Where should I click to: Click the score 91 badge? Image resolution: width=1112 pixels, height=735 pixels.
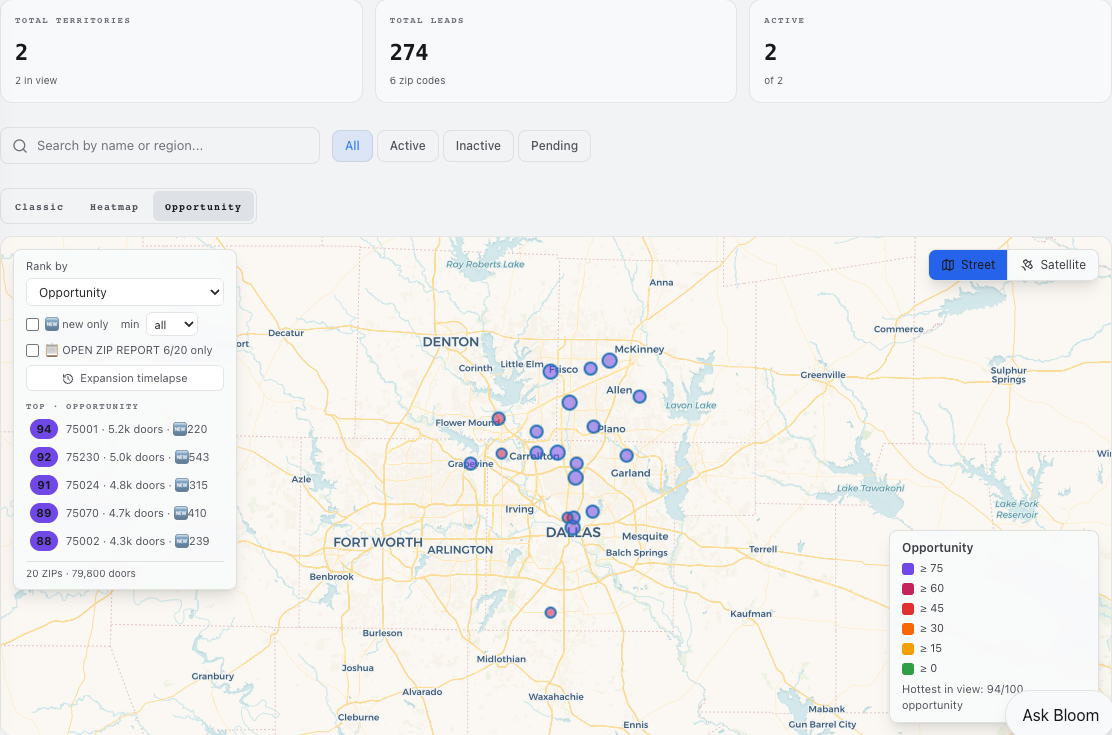pos(44,485)
